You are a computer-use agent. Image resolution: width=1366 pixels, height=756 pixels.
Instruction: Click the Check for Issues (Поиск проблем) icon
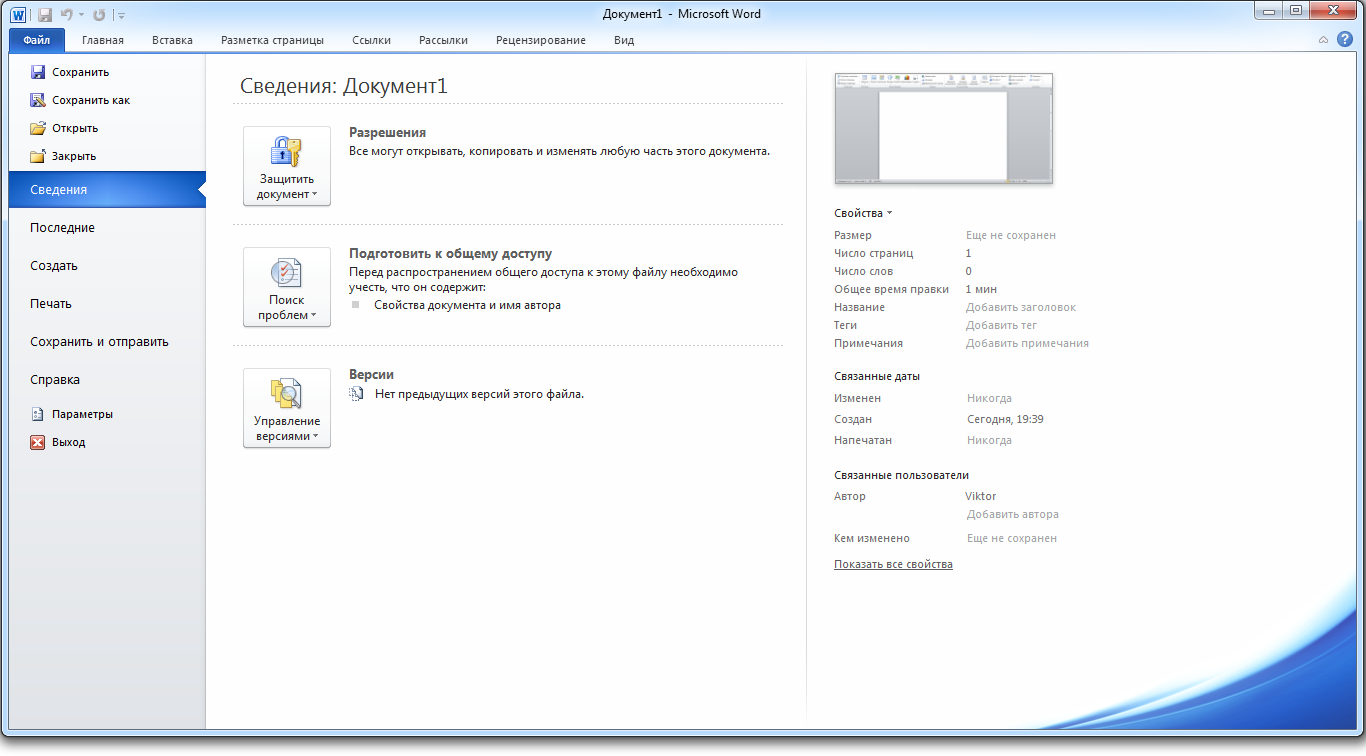(286, 287)
